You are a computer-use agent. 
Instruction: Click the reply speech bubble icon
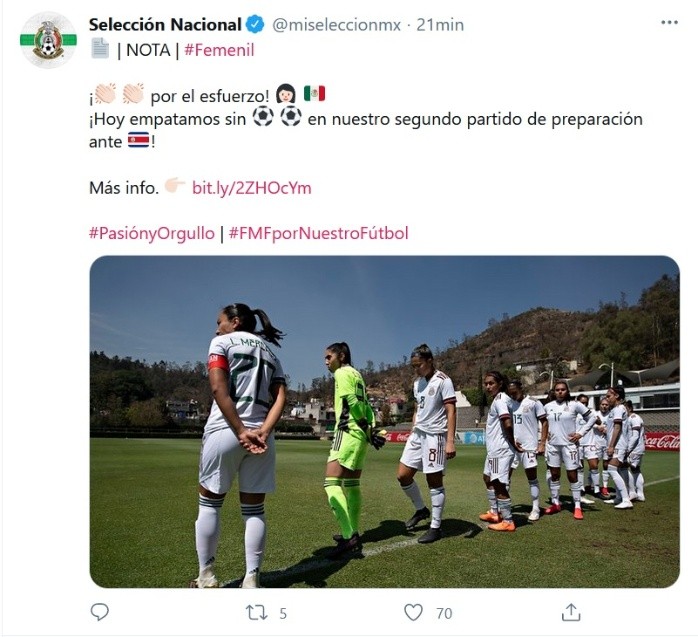99,612
